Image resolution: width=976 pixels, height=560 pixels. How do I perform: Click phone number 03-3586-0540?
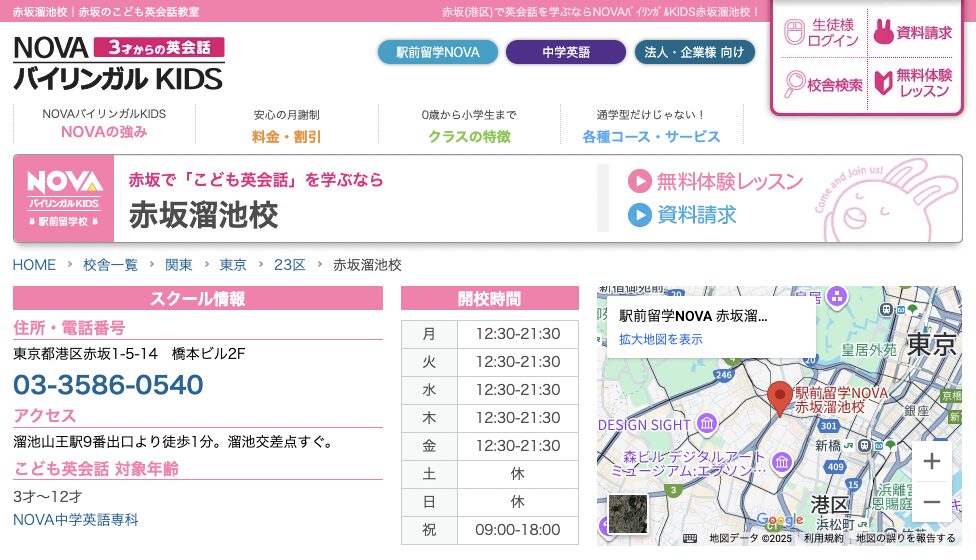pyautogui.click(x=108, y=385)
